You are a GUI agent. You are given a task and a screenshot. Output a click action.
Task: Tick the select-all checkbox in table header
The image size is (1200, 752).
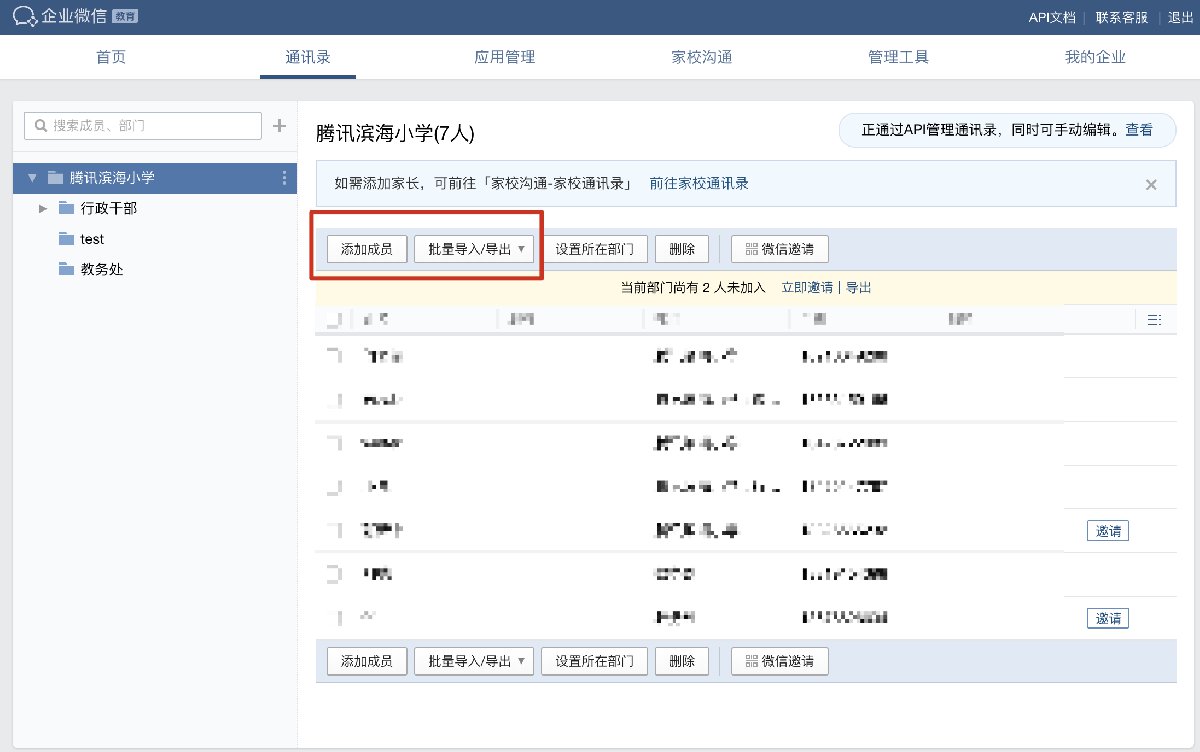(333, 320)
